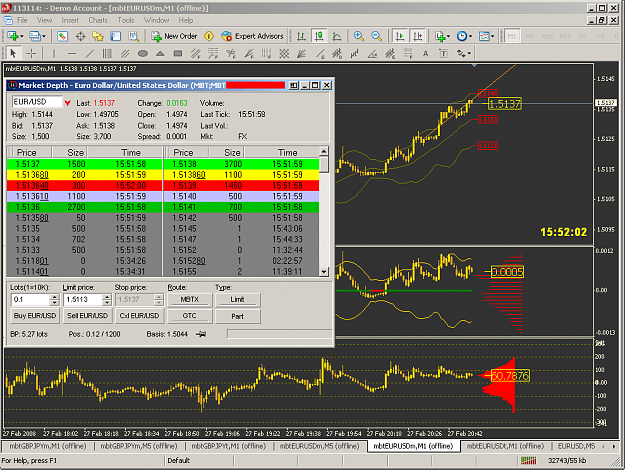Select the Trendline drawing tool

point(90,53)
